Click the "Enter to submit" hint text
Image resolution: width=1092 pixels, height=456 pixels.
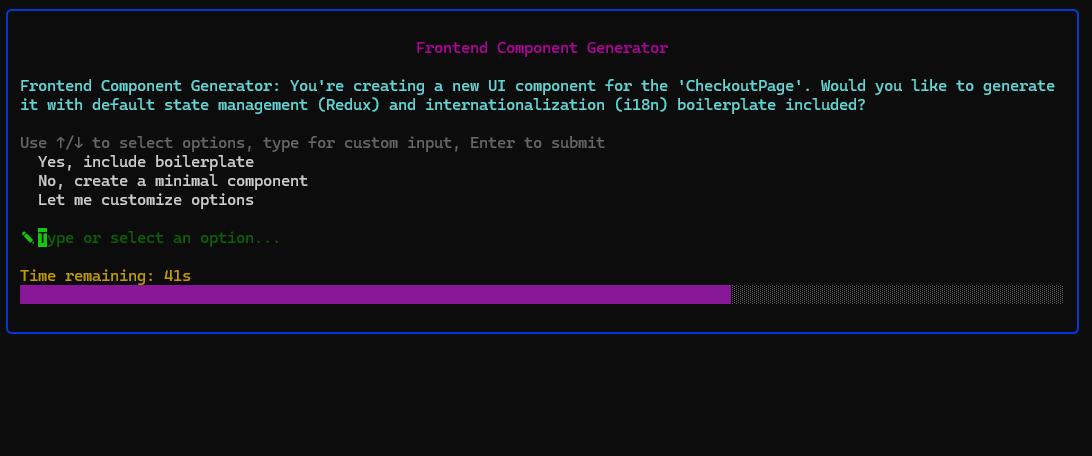(x=537, y=143)
